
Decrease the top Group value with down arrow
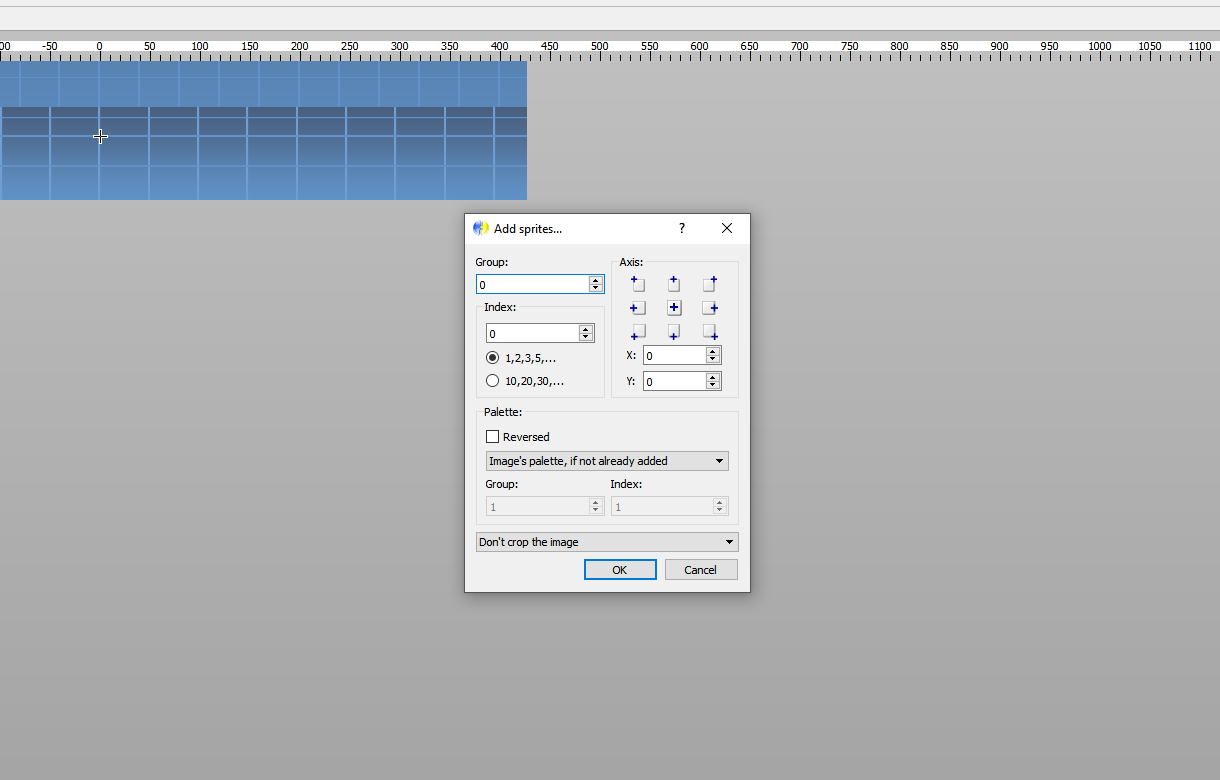click(x=596, y=288)
